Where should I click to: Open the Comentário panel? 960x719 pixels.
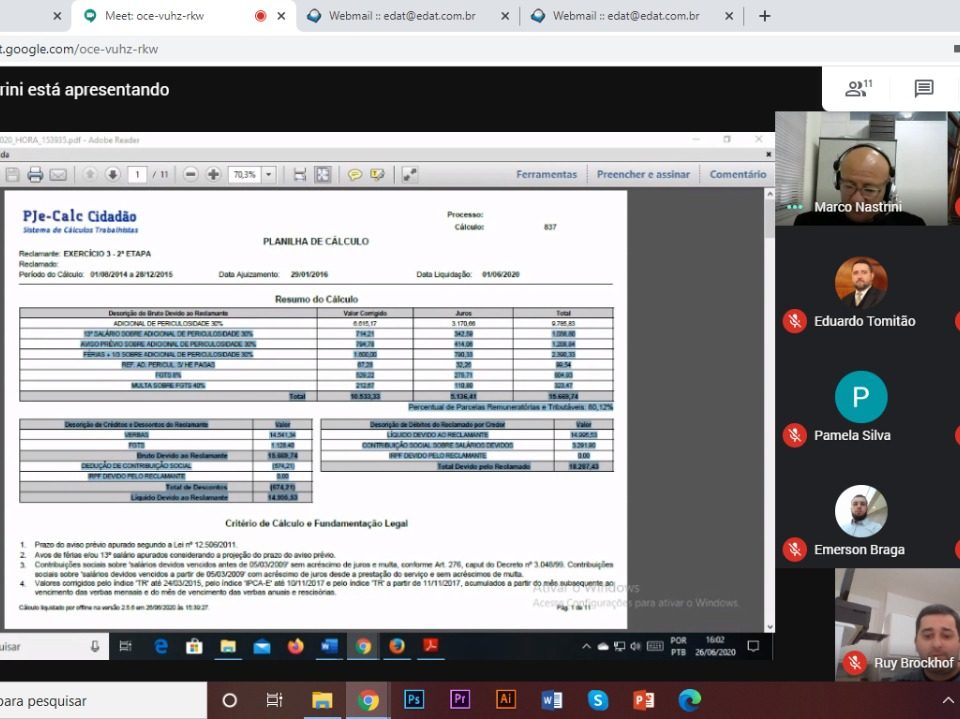(x=737, y=174)
